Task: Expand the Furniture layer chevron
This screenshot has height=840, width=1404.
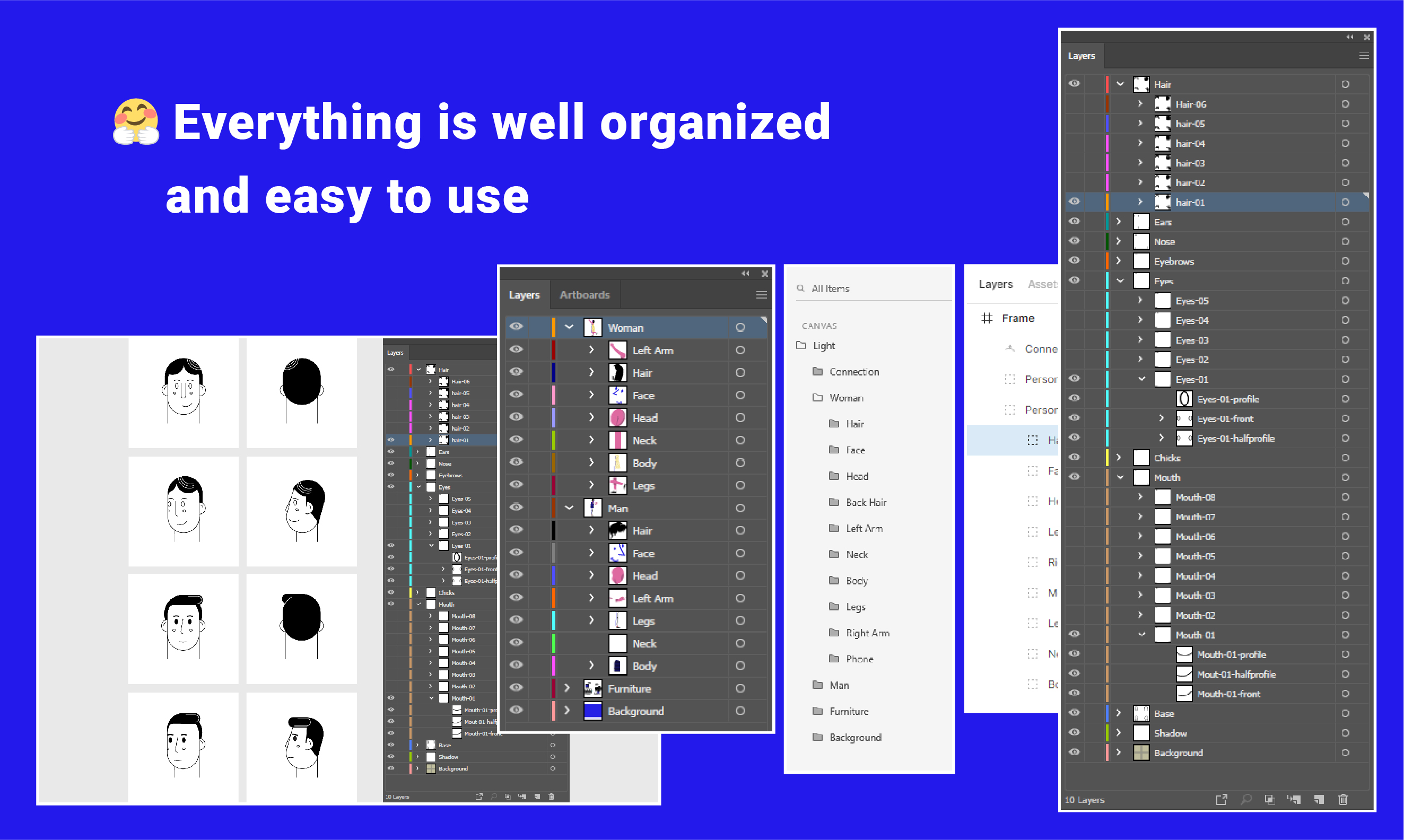Action: [x=566, y=688]
